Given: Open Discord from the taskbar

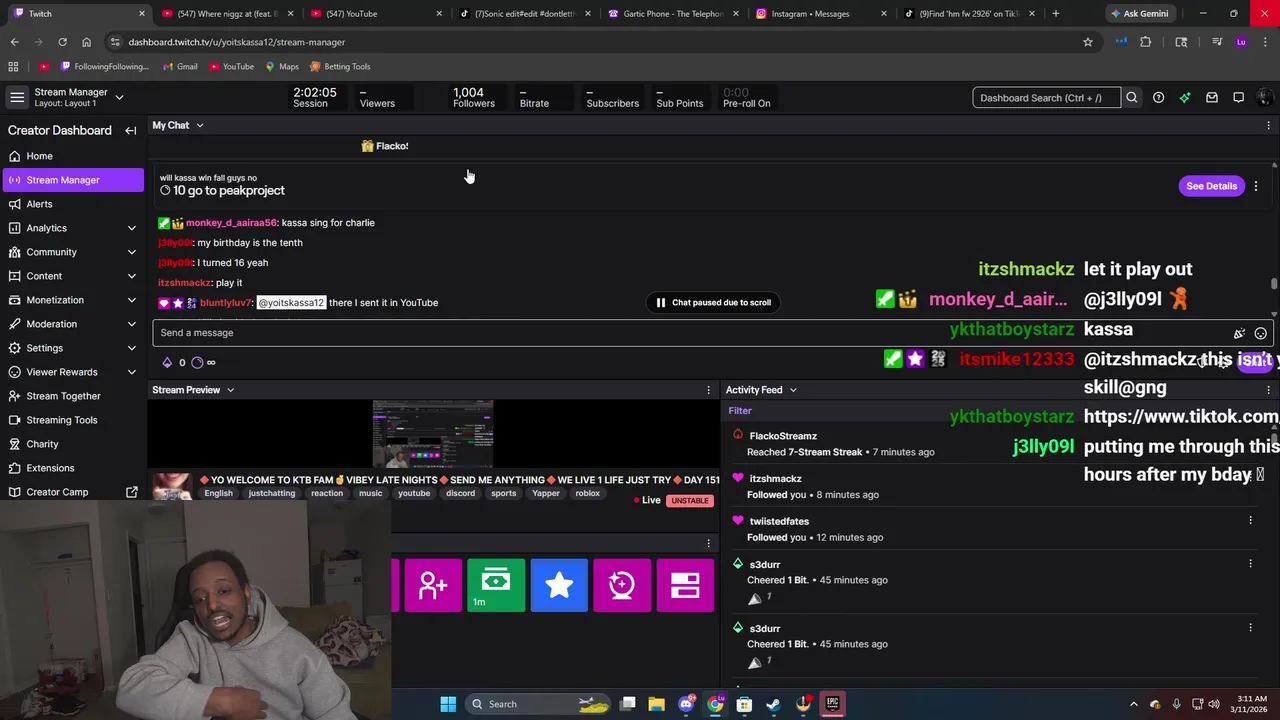Looking at the screenshot, I should (686, 704).
